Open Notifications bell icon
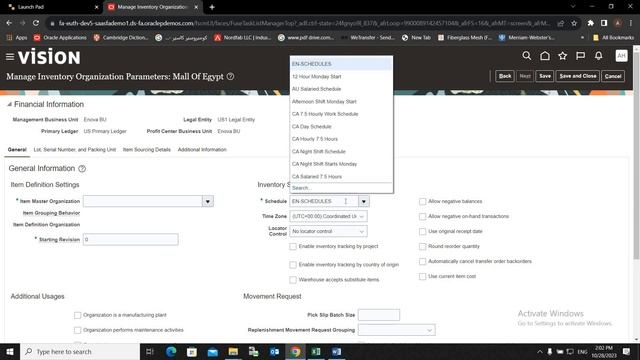The height and width of the screenshot is (360, 640). click(x=598, y=56)
